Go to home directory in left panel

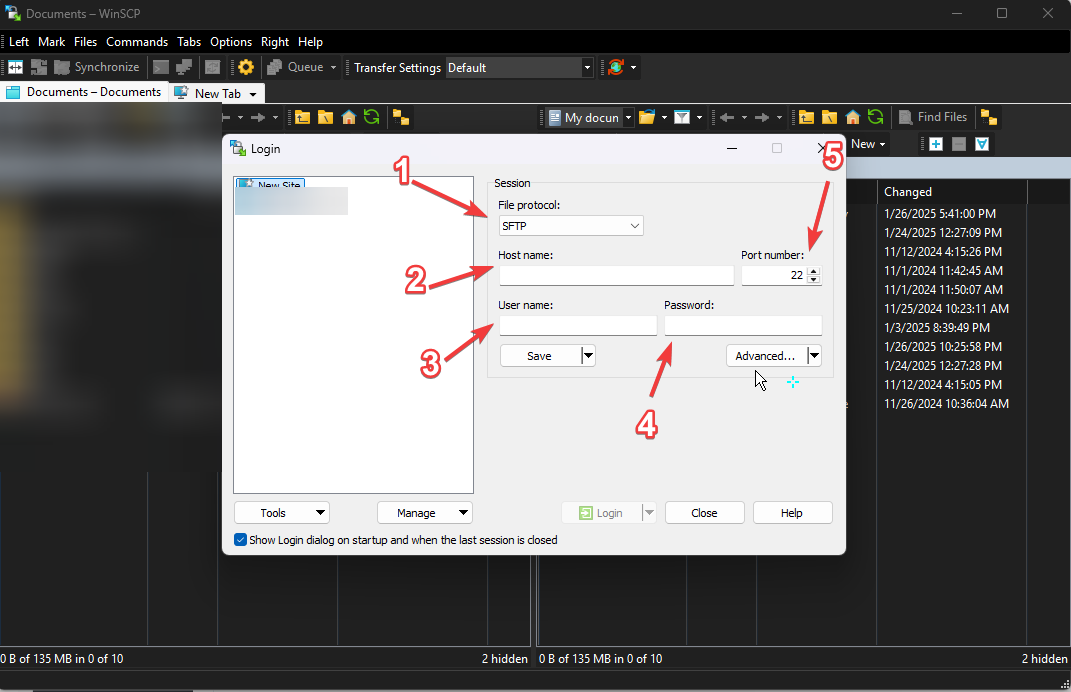[x=348, y=117]
